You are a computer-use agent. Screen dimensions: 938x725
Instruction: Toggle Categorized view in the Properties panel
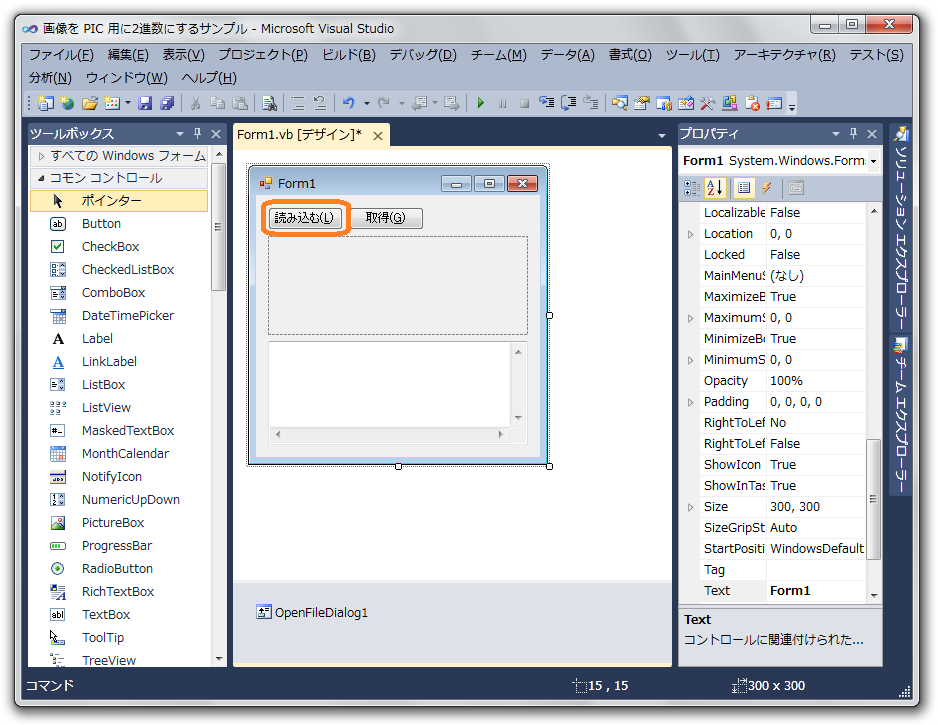pyautogui.click(x=692, y=188)
